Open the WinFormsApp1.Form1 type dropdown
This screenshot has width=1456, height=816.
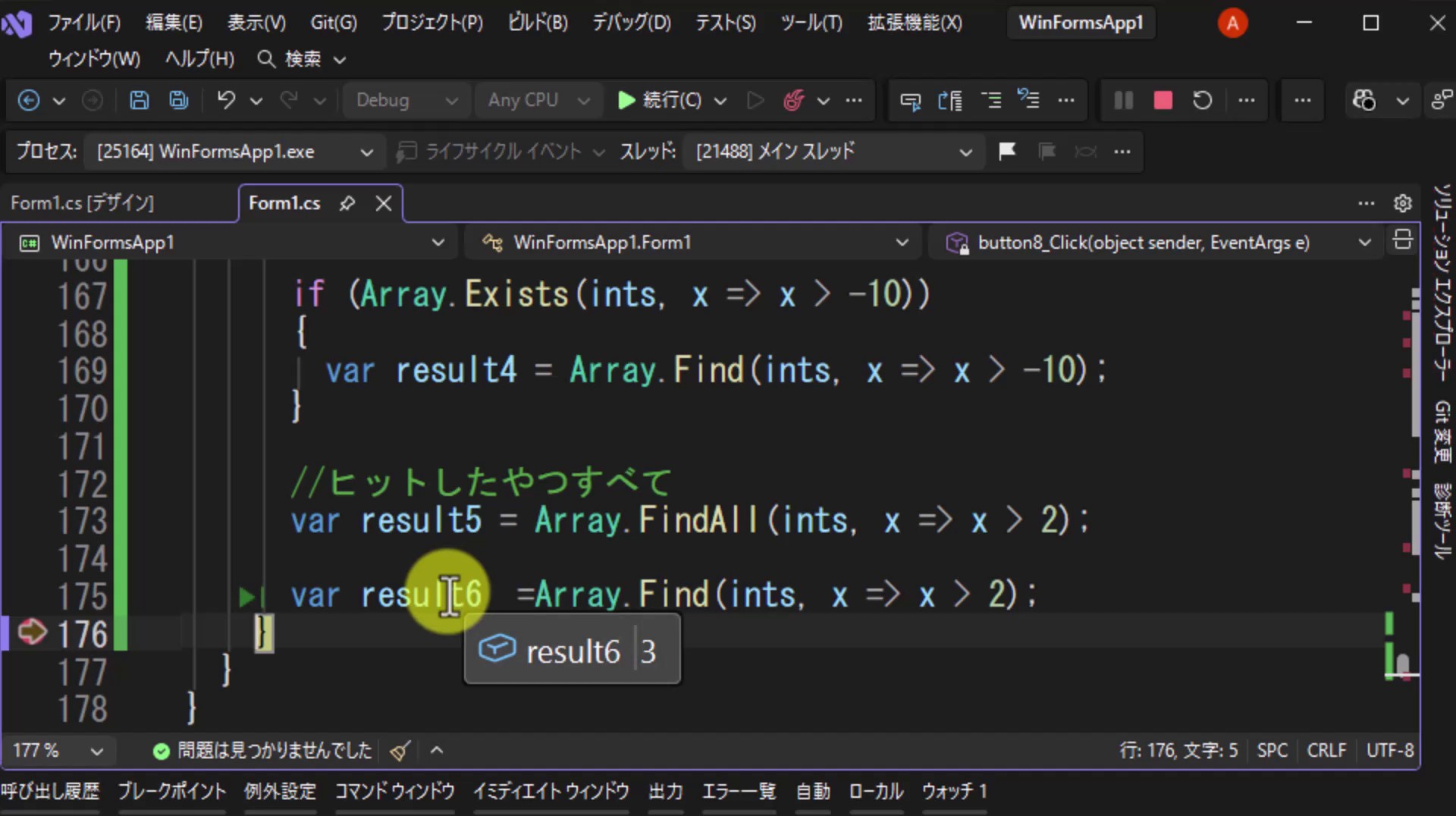(x=692, y=243)
